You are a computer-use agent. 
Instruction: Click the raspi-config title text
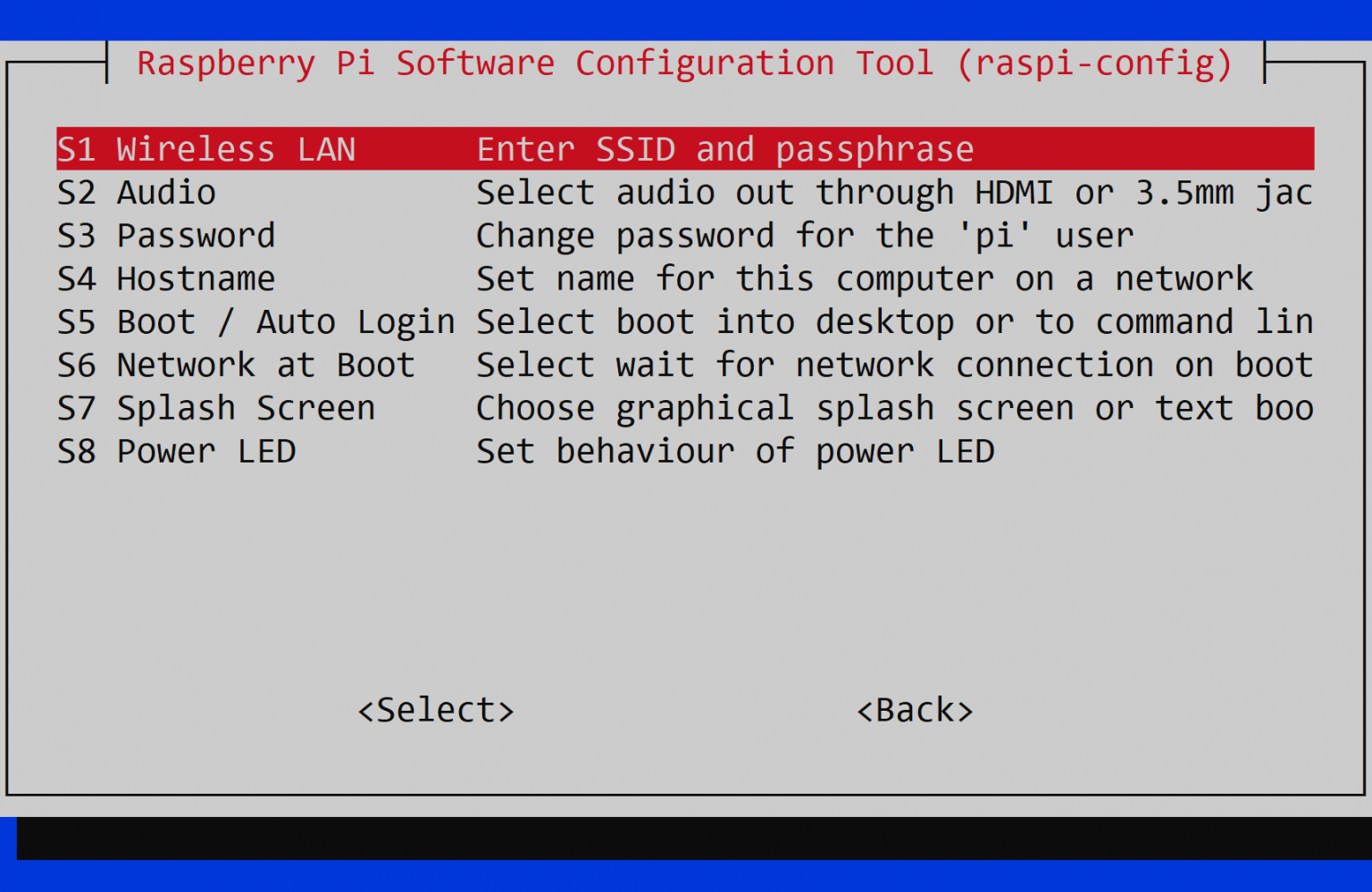coord(684,63)
